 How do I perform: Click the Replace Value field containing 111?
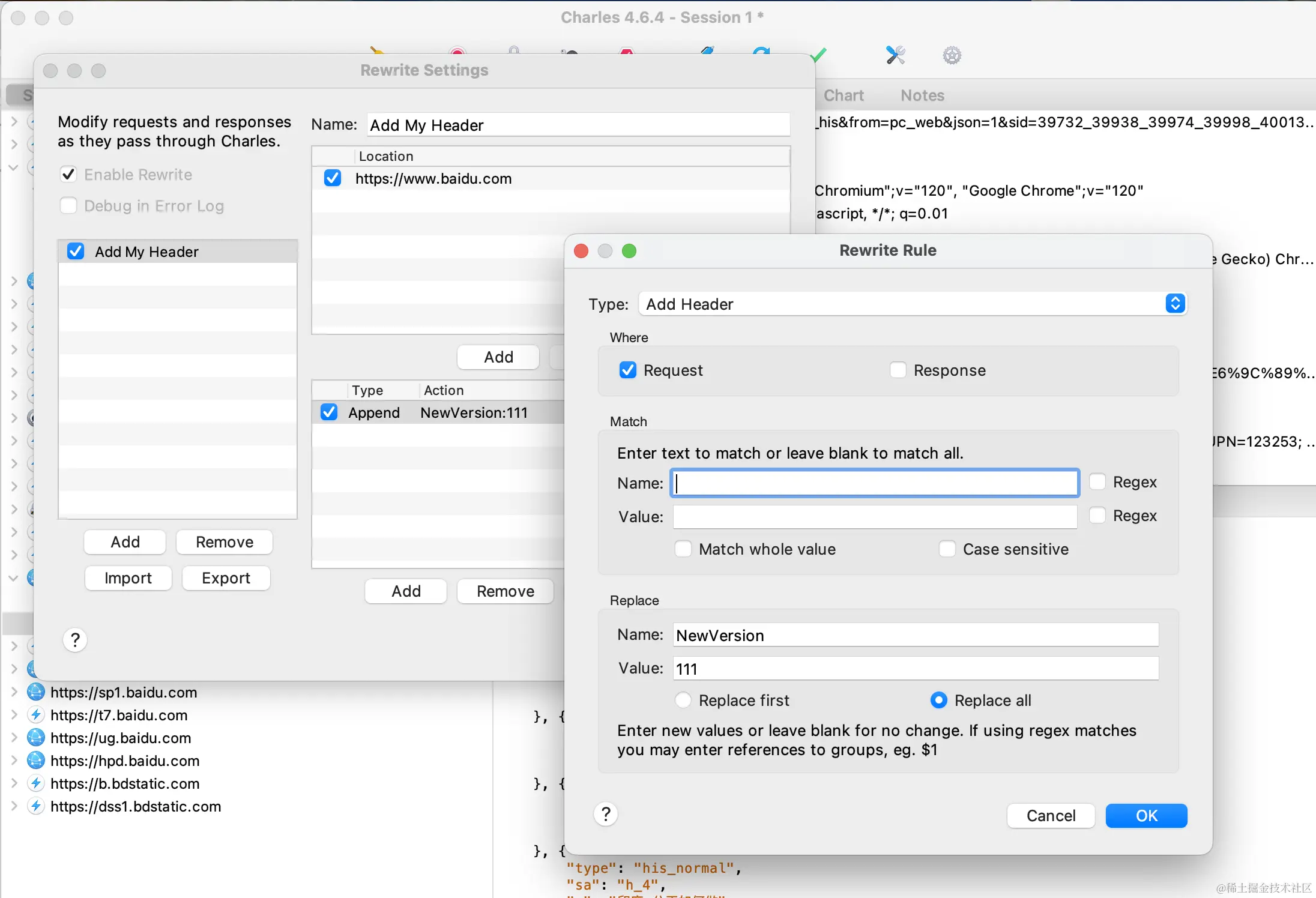tap(916, 669)
